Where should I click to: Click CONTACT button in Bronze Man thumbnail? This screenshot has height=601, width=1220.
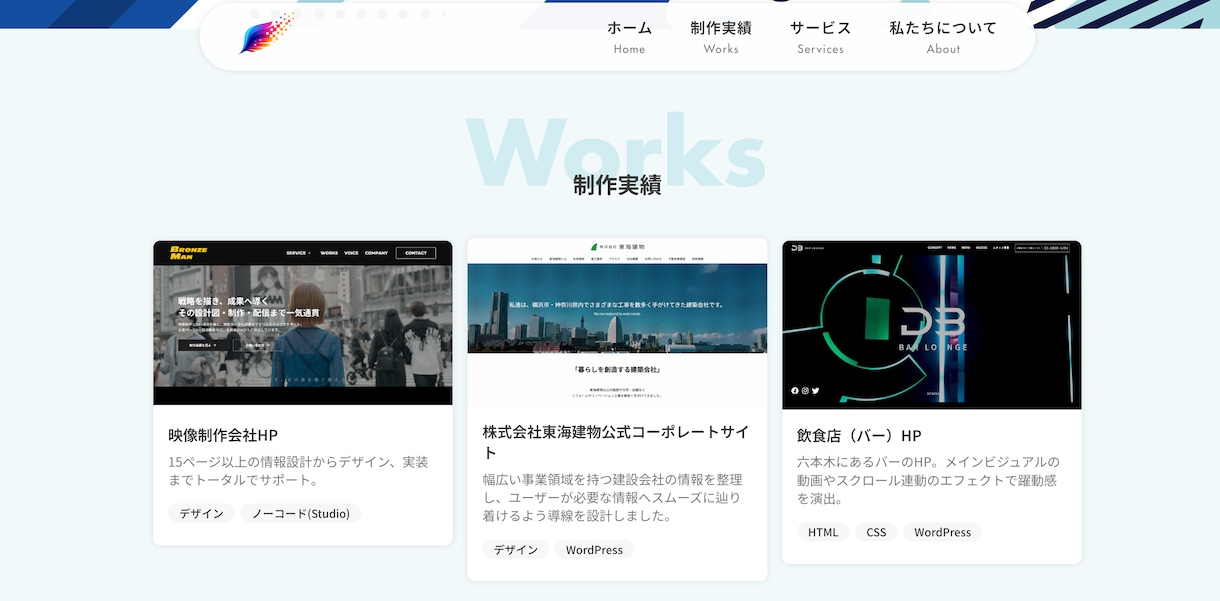click(x=416, y=253)
